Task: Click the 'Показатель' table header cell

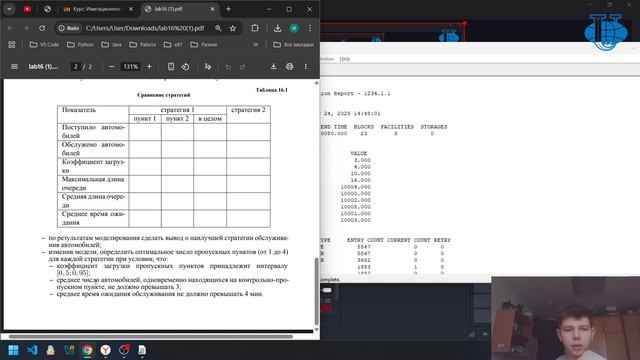Action: (93, 114)
